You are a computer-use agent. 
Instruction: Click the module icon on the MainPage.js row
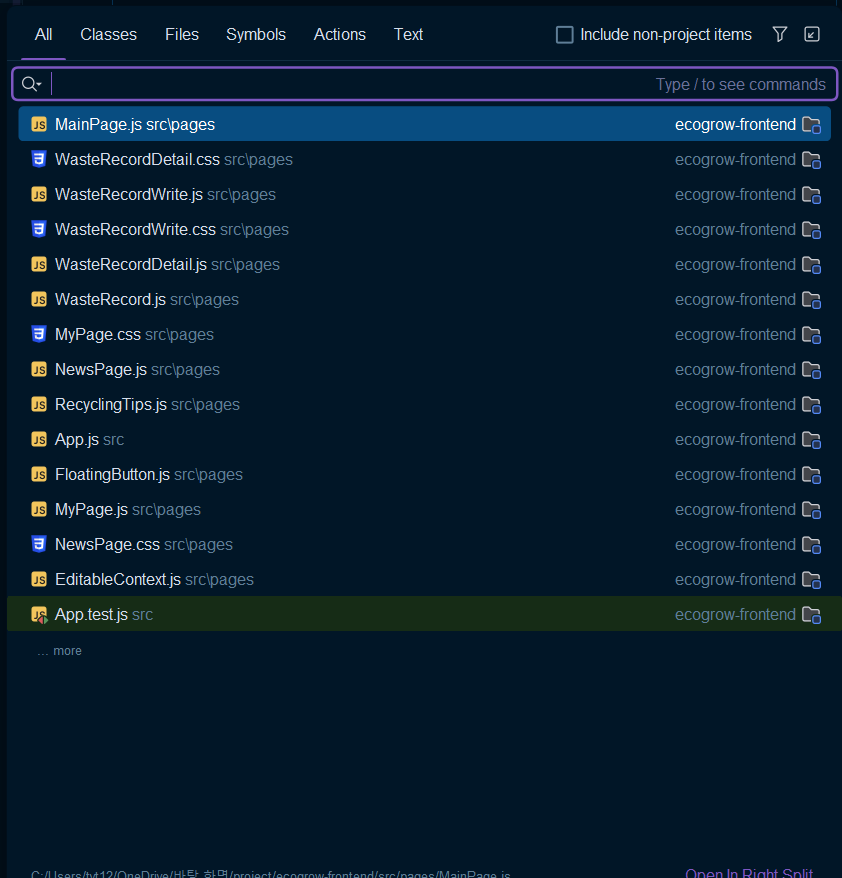point(811,124)
